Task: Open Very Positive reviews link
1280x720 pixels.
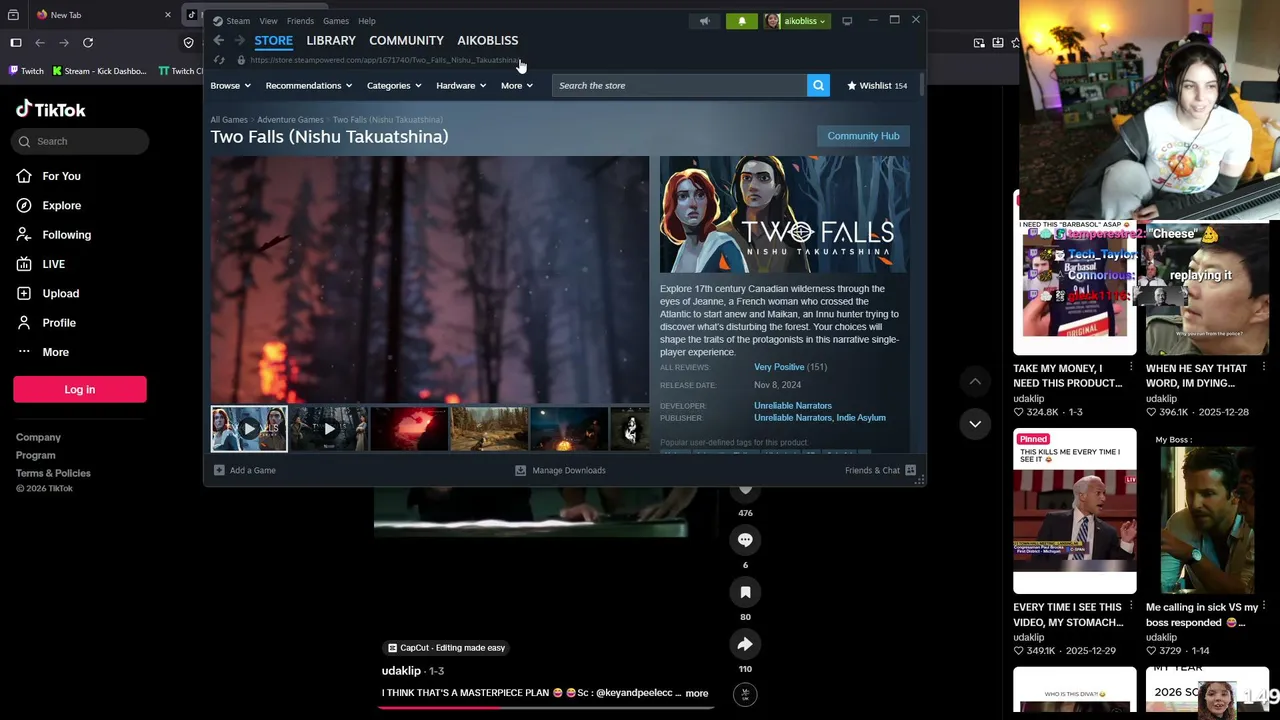Action: (779, 367)
